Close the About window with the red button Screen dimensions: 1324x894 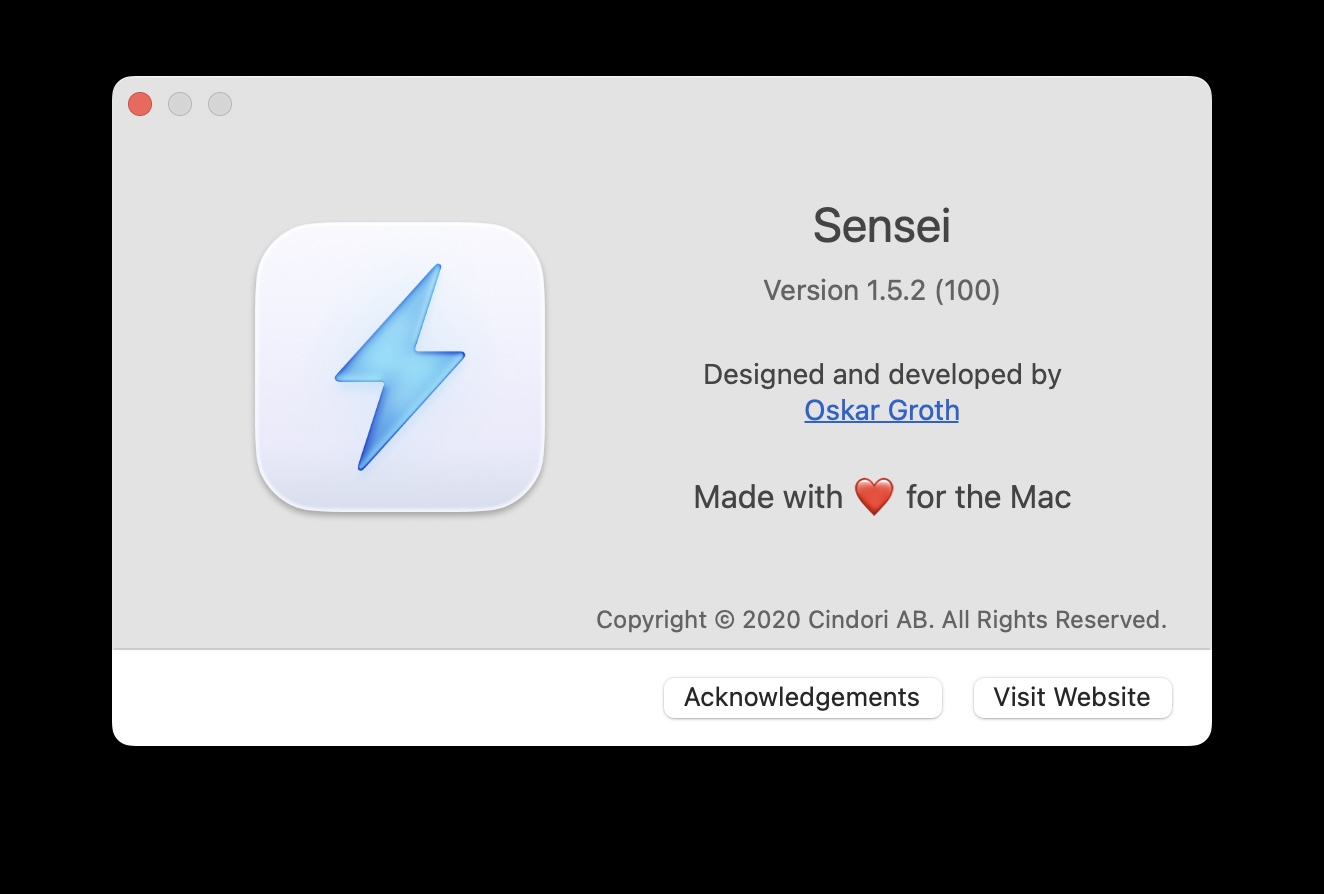[x=140, y=104]
